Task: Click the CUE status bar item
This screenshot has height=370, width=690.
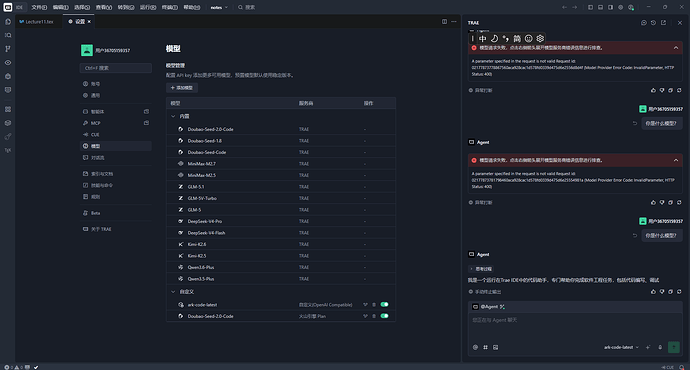Action: (668, 367)
